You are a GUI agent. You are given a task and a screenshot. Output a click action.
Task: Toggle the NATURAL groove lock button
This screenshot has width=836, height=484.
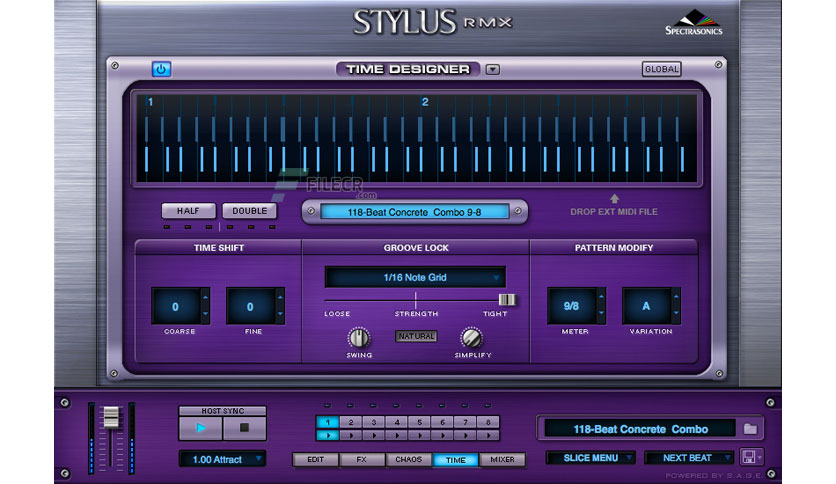point(416,336)
